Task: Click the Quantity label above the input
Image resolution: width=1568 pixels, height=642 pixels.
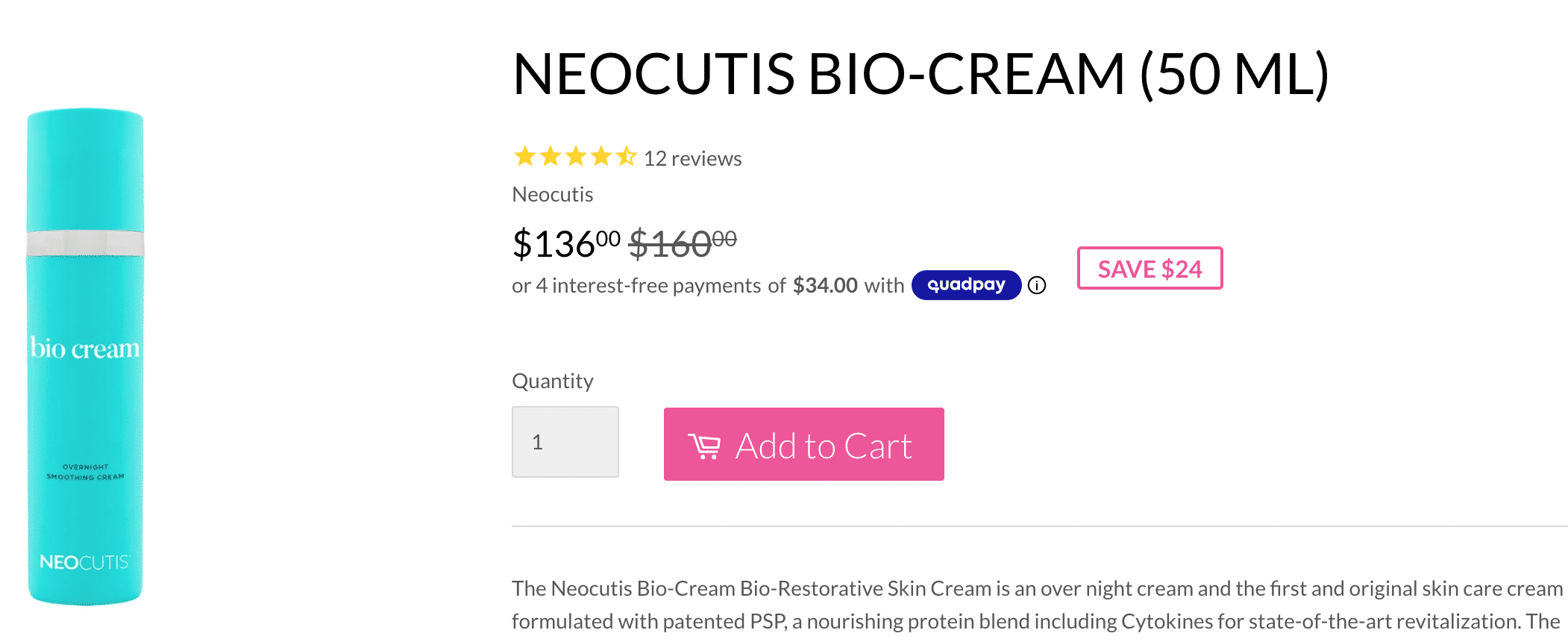Action: 552,381
